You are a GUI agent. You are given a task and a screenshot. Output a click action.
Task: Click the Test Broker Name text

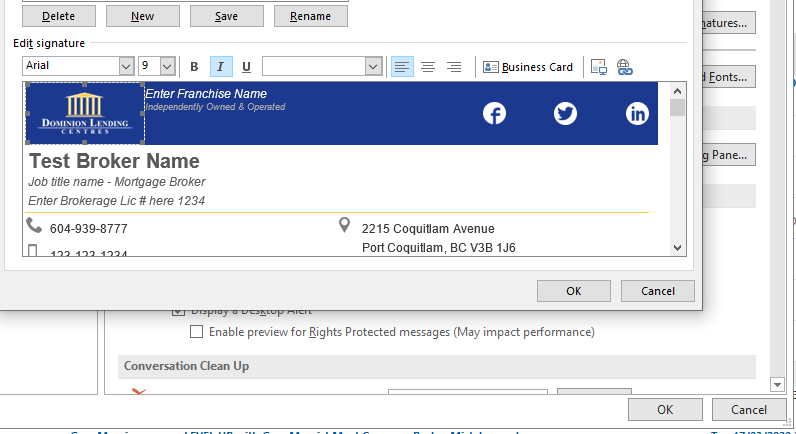(x=114, y=161)
